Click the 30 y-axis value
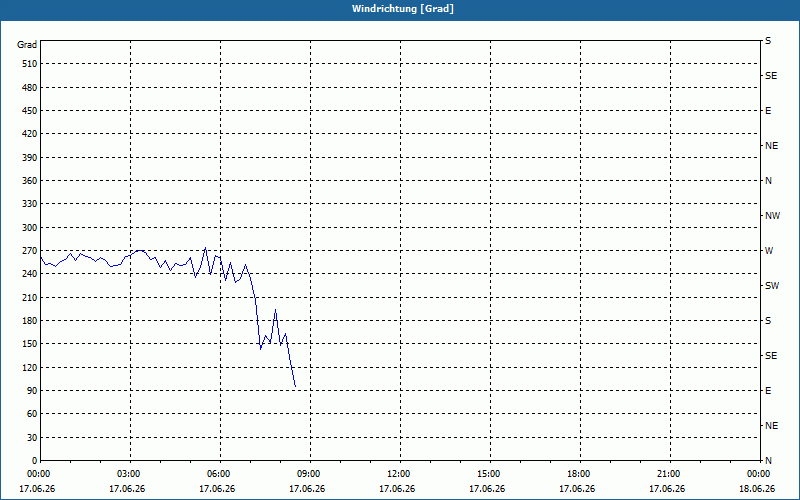Screen dimensions: 800x500 [32, 437]
